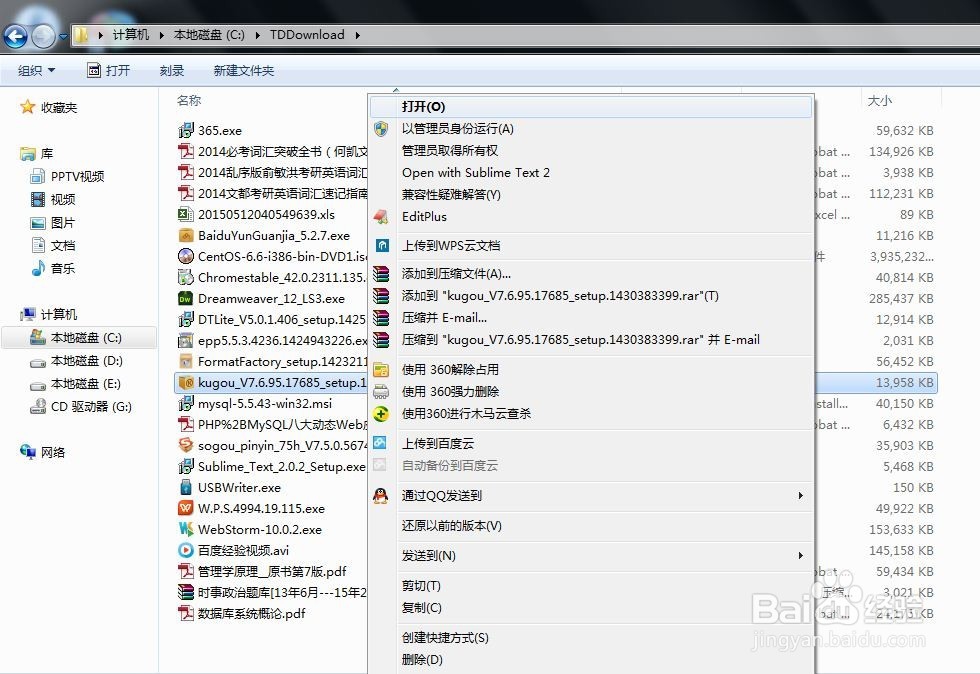Choose 兼容性疑难解答(Y) menu entry
The width and height of the screenshot is (980, 674).
[591, 194]
